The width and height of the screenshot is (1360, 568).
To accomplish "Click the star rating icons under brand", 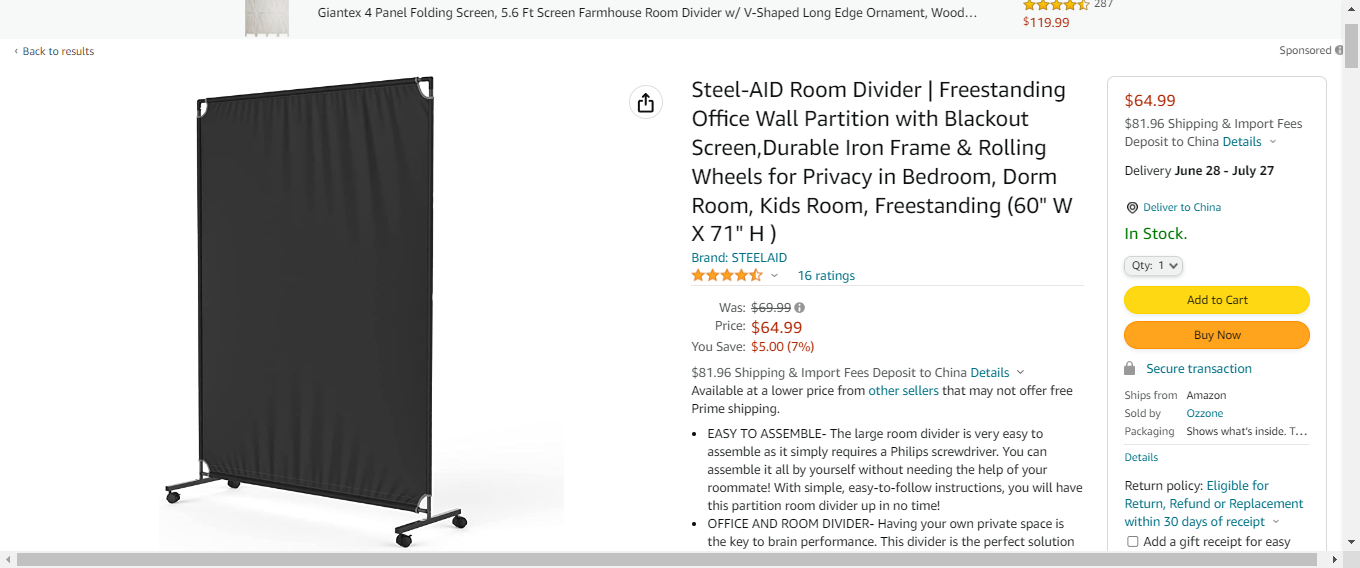I will tap(727, 276).
